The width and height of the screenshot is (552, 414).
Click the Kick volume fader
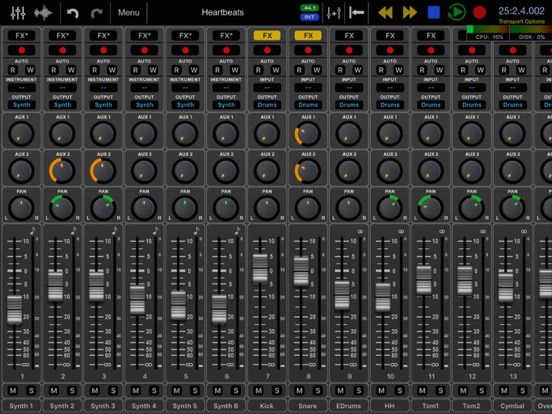click(x=260, y=268)
